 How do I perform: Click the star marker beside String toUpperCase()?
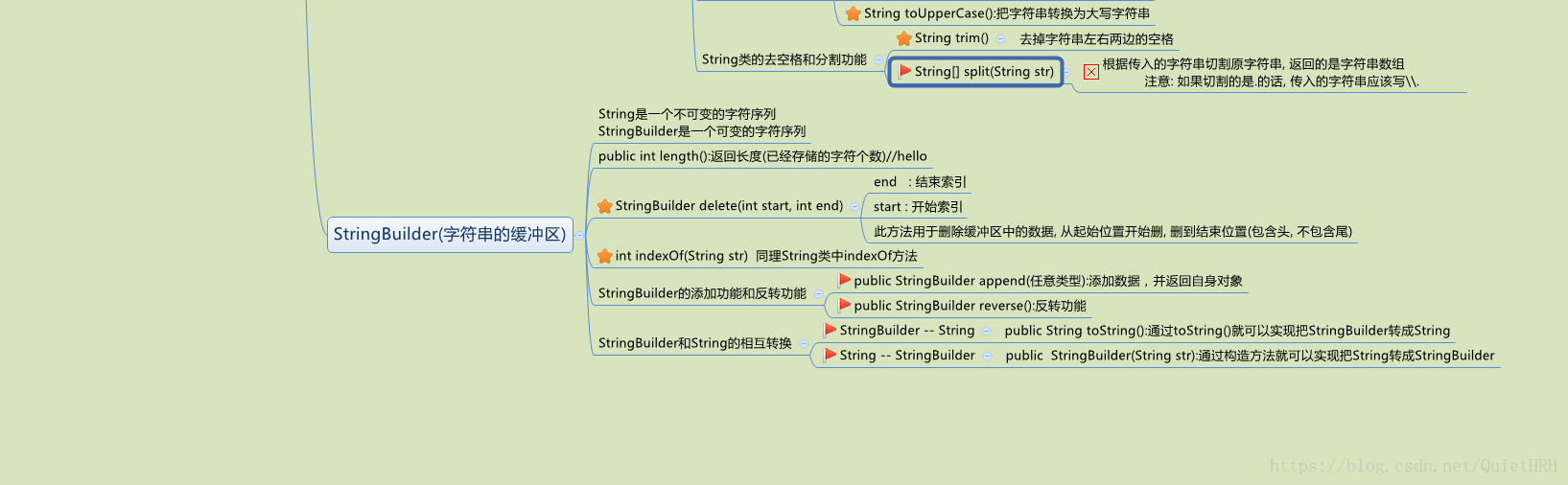coord(853,13)
